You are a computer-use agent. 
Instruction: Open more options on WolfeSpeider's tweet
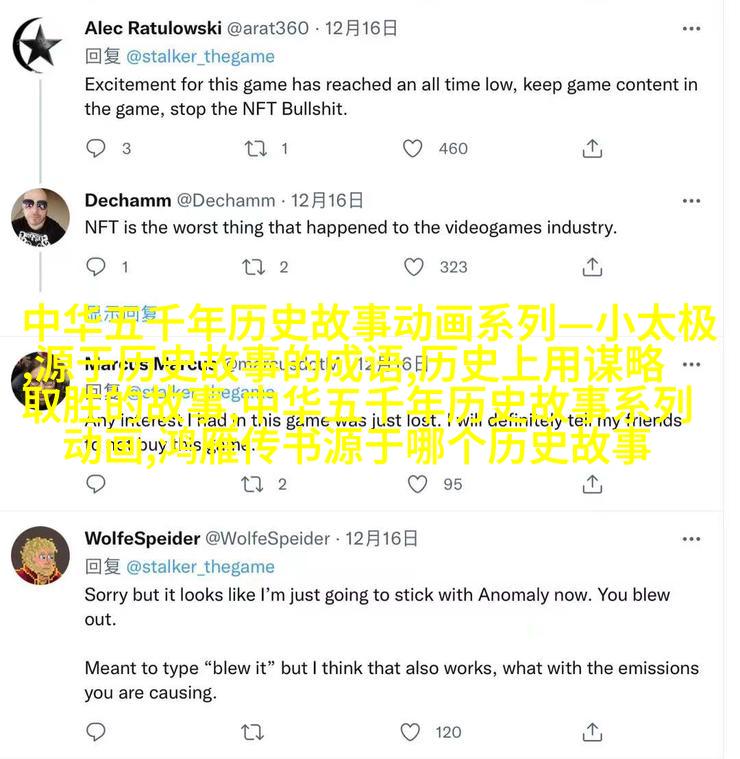point(691,539)
